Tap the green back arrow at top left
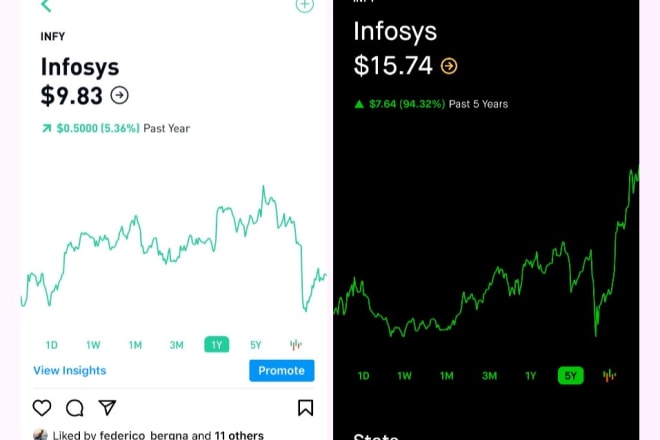This screenshot has width=660, height=440. [46, 5]
